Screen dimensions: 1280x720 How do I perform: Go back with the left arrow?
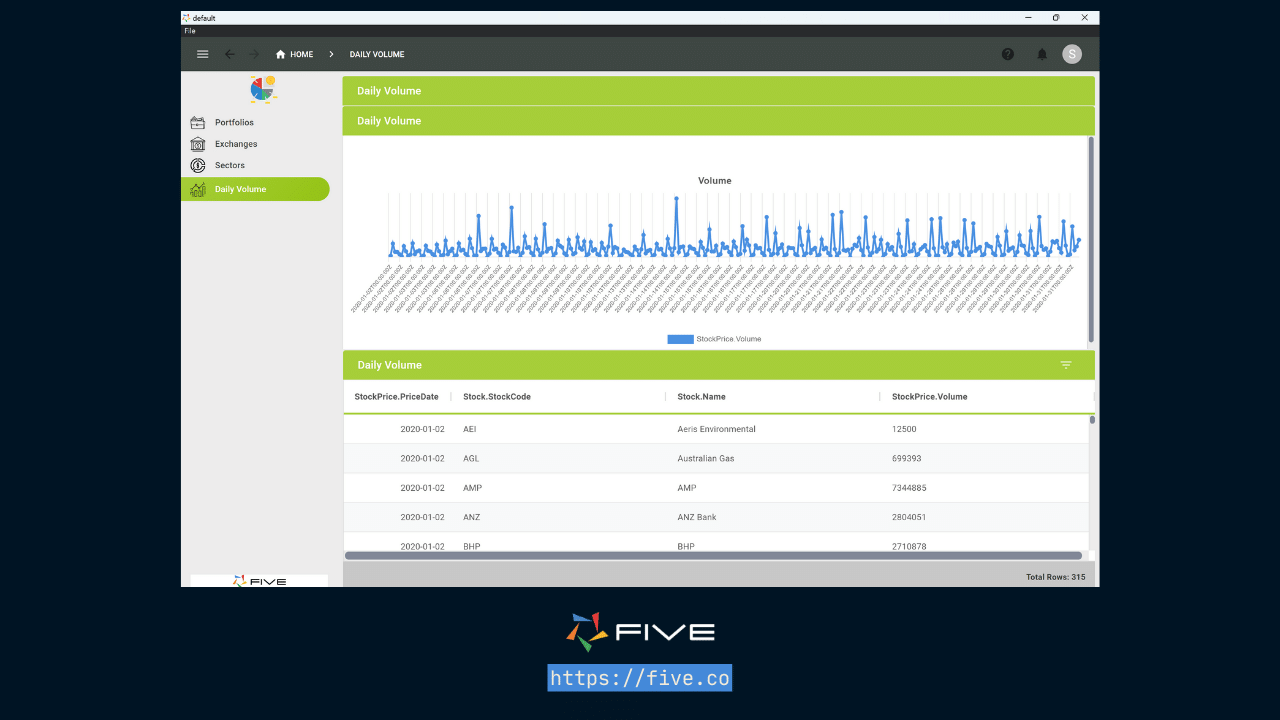pos(230,54)
